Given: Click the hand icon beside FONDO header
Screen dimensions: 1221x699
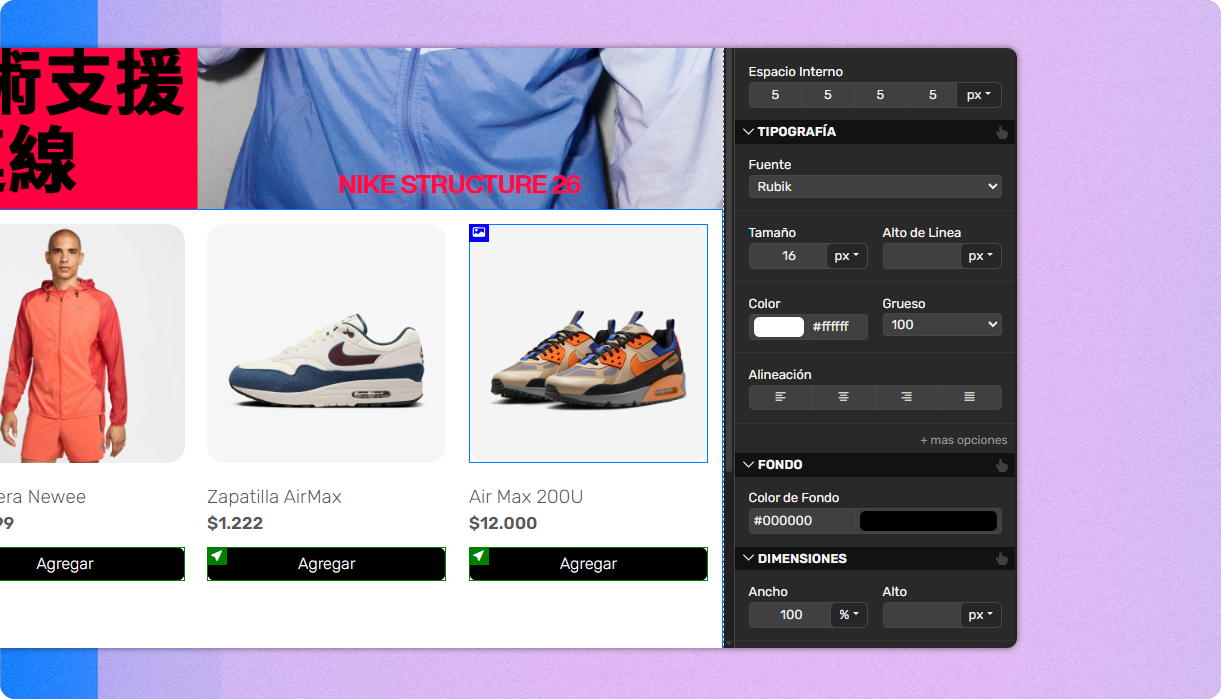Looking at the screenshot, I should coord(1001,464).
